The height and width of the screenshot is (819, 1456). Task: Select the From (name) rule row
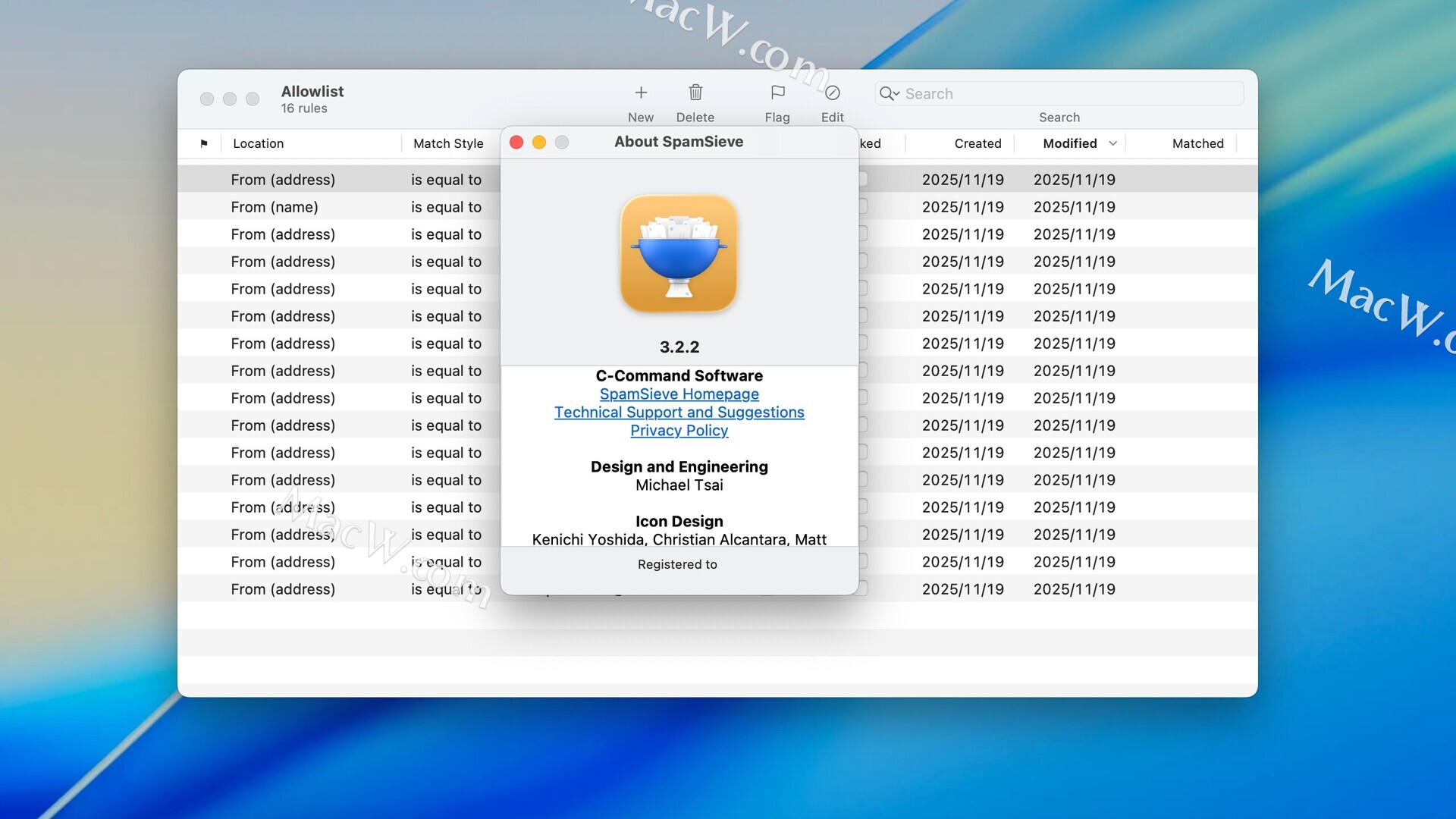click(x=275, y=207)
